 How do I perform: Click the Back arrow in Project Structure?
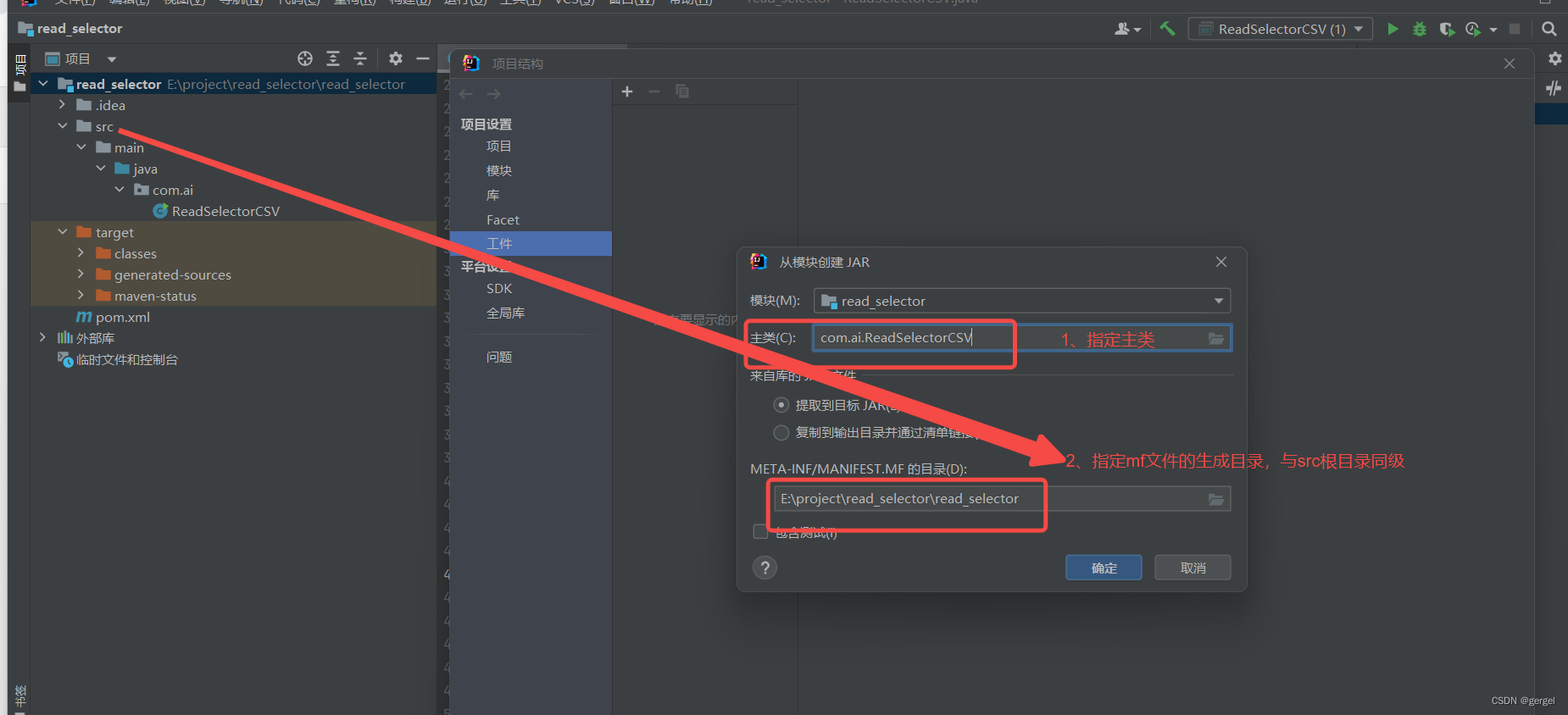tap(466, 94)
